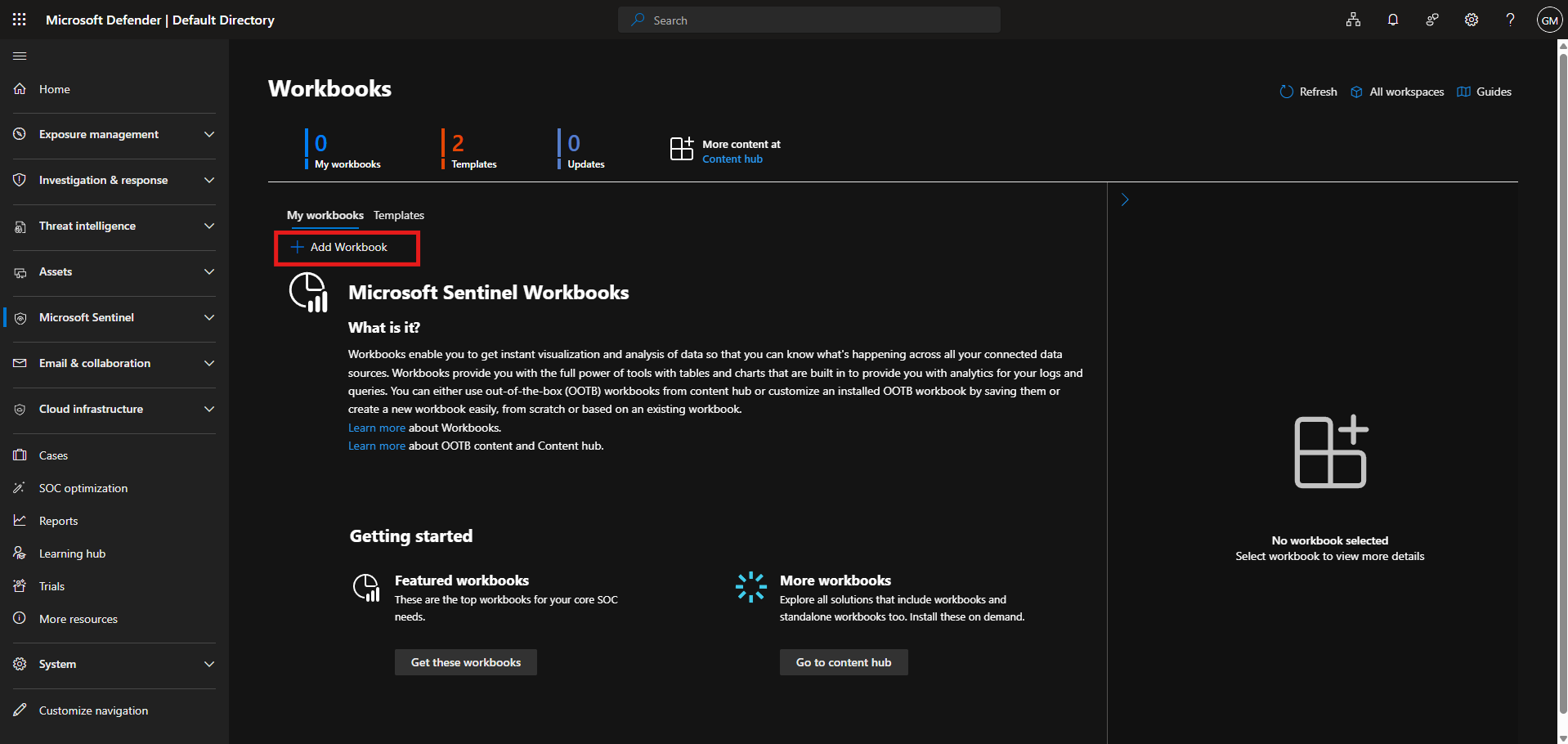Select the 0 My workbooks counter
The height and width of the screenshot is (744, 1568).
343,149
